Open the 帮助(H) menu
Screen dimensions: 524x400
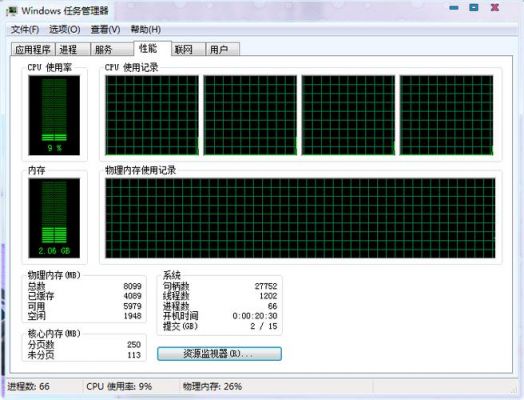[145, 30]
